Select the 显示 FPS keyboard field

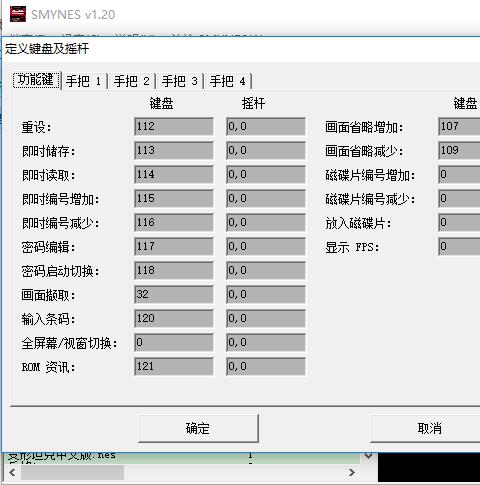[x=459, y=246]
